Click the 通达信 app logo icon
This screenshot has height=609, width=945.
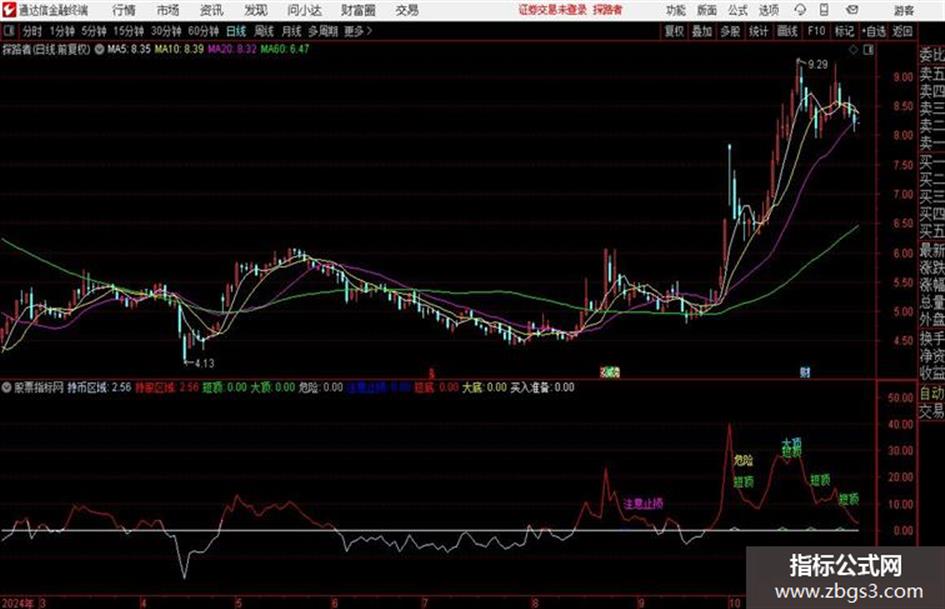tap(9, 10)
